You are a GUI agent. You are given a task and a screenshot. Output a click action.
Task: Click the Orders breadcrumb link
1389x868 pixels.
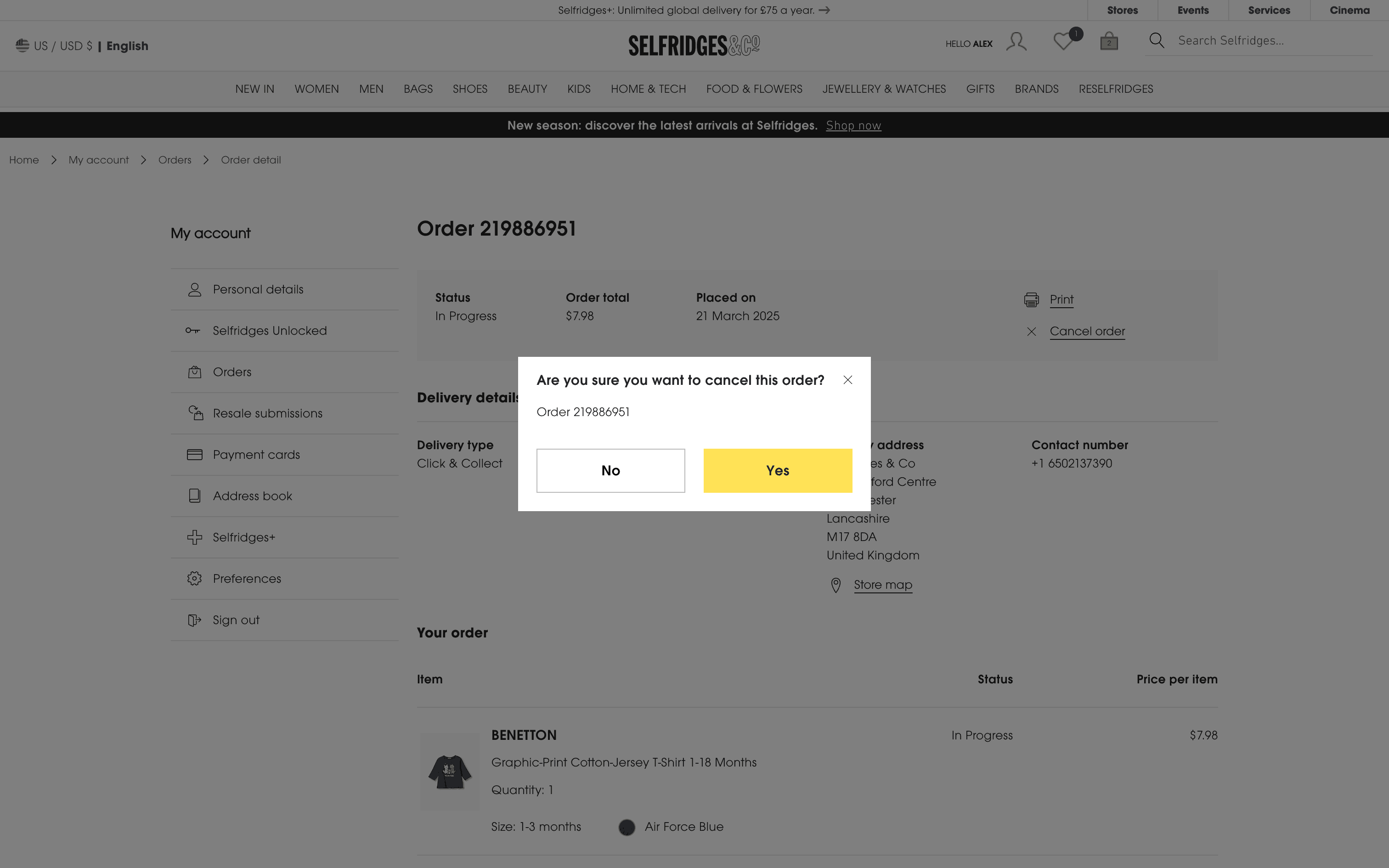175,160
